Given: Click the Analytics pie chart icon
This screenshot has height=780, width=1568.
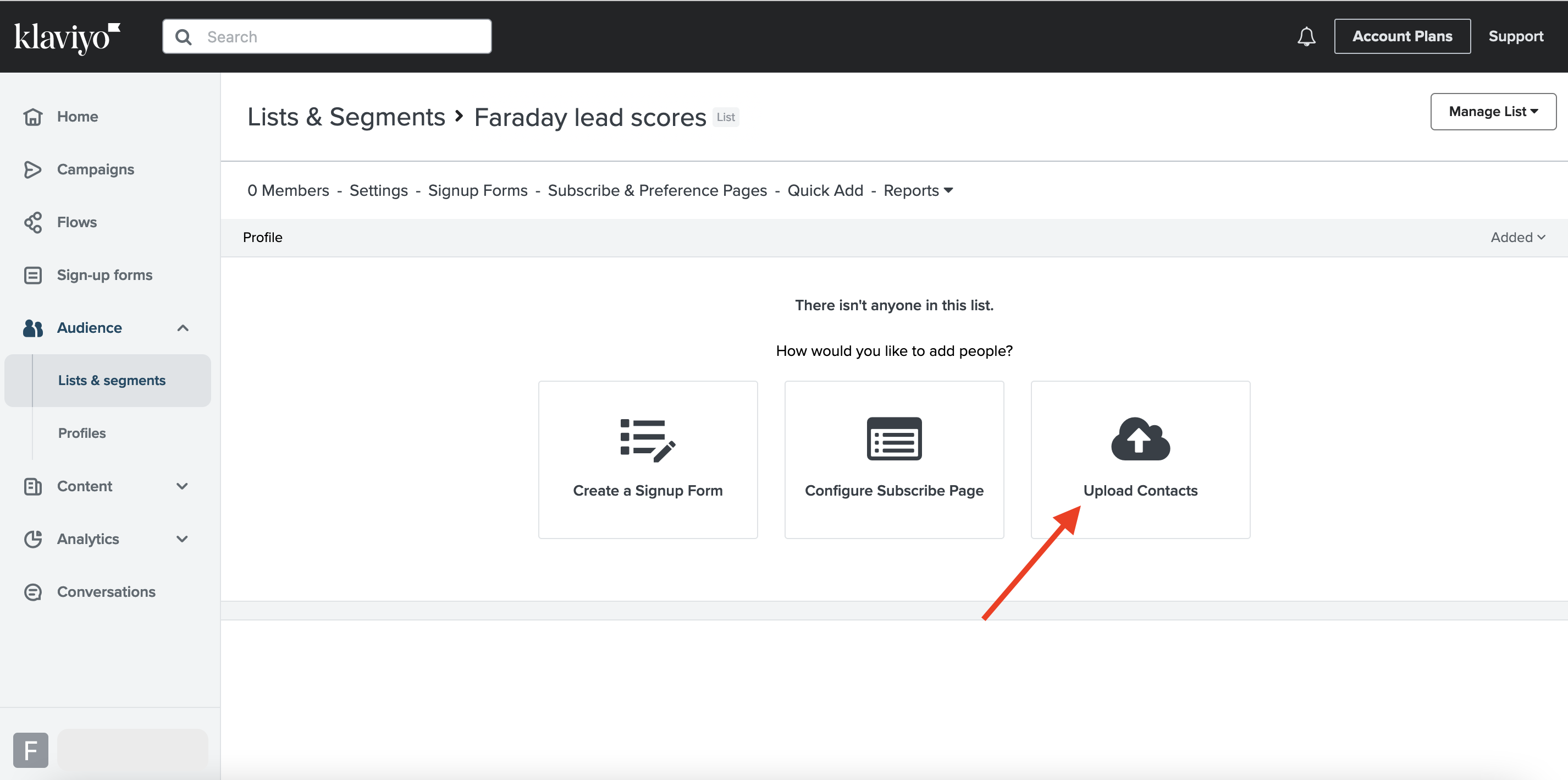Looking at the screenshot, I should click(33, 539).
